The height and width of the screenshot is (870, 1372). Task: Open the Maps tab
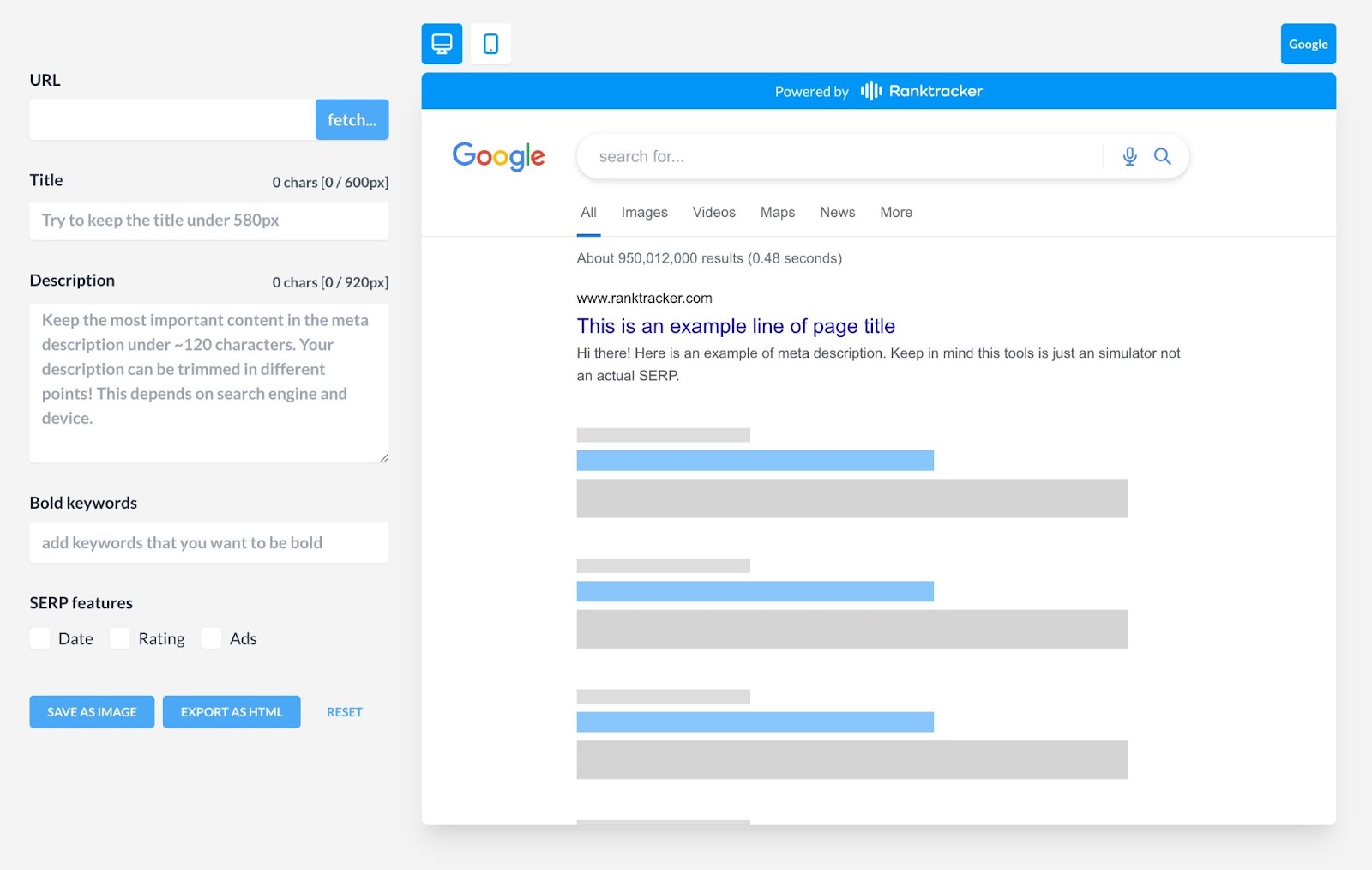click(x=776, y=212)
